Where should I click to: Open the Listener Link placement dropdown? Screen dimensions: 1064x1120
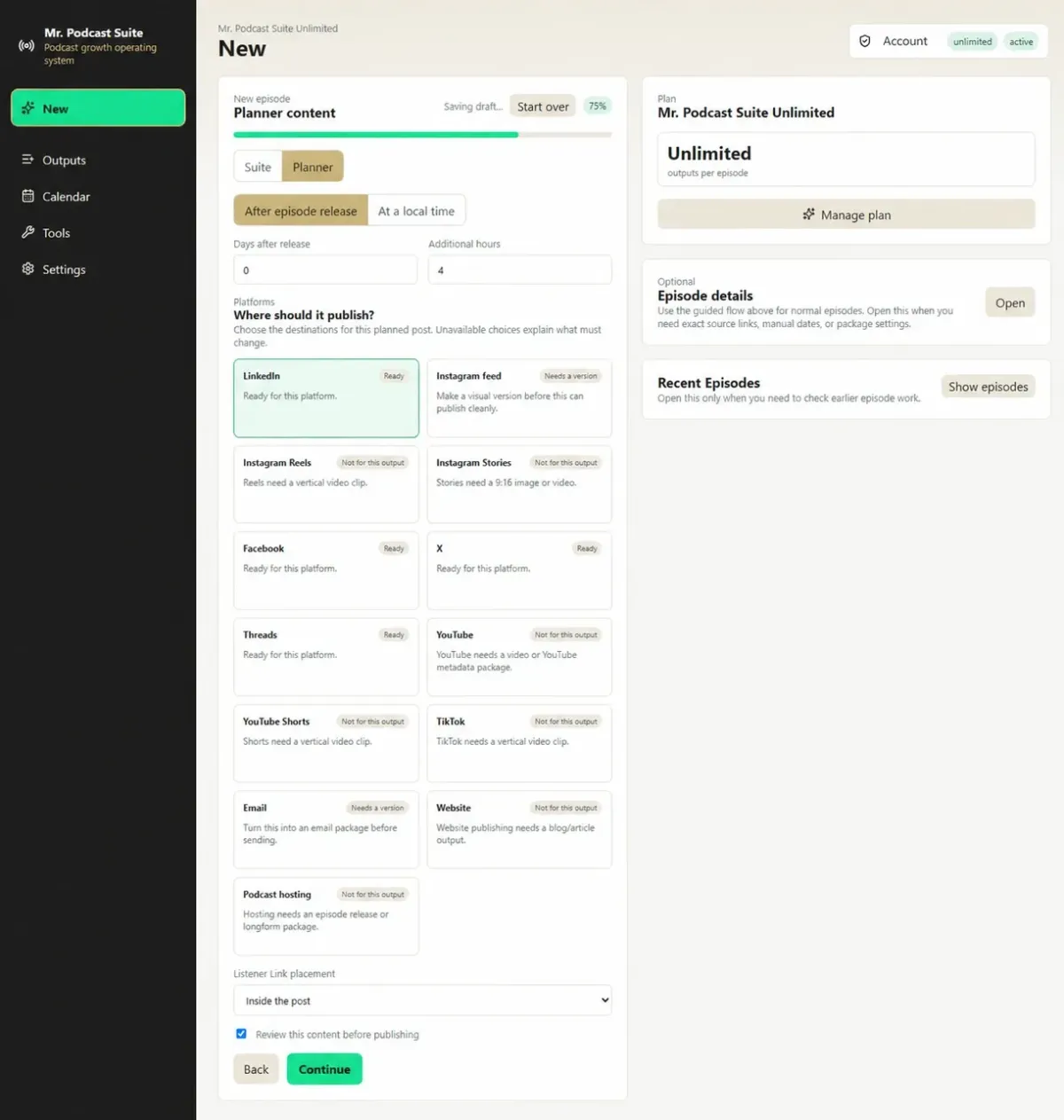click(422, 1000)
